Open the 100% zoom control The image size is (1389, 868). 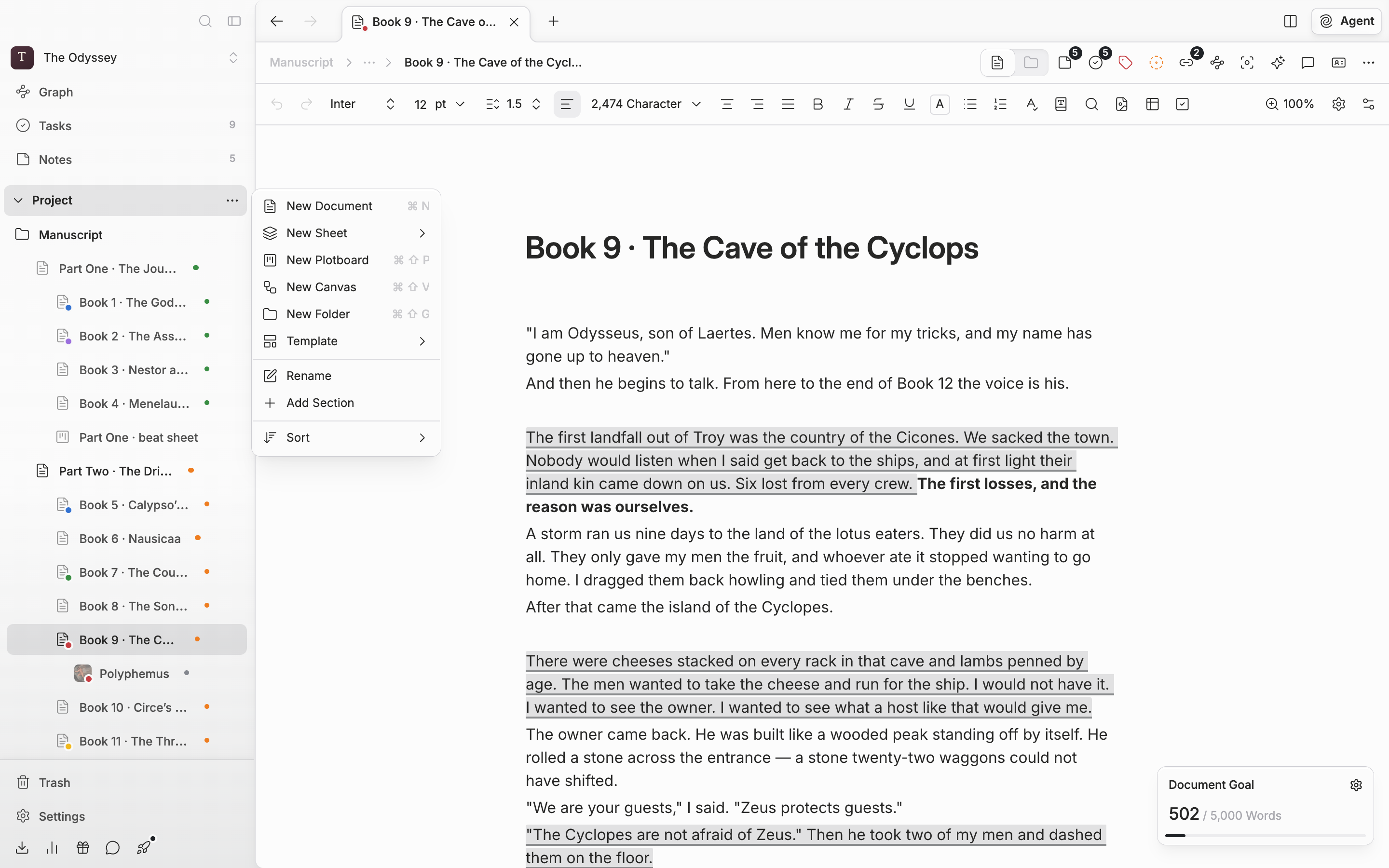pyautogui.click(x=1290, y=104)
